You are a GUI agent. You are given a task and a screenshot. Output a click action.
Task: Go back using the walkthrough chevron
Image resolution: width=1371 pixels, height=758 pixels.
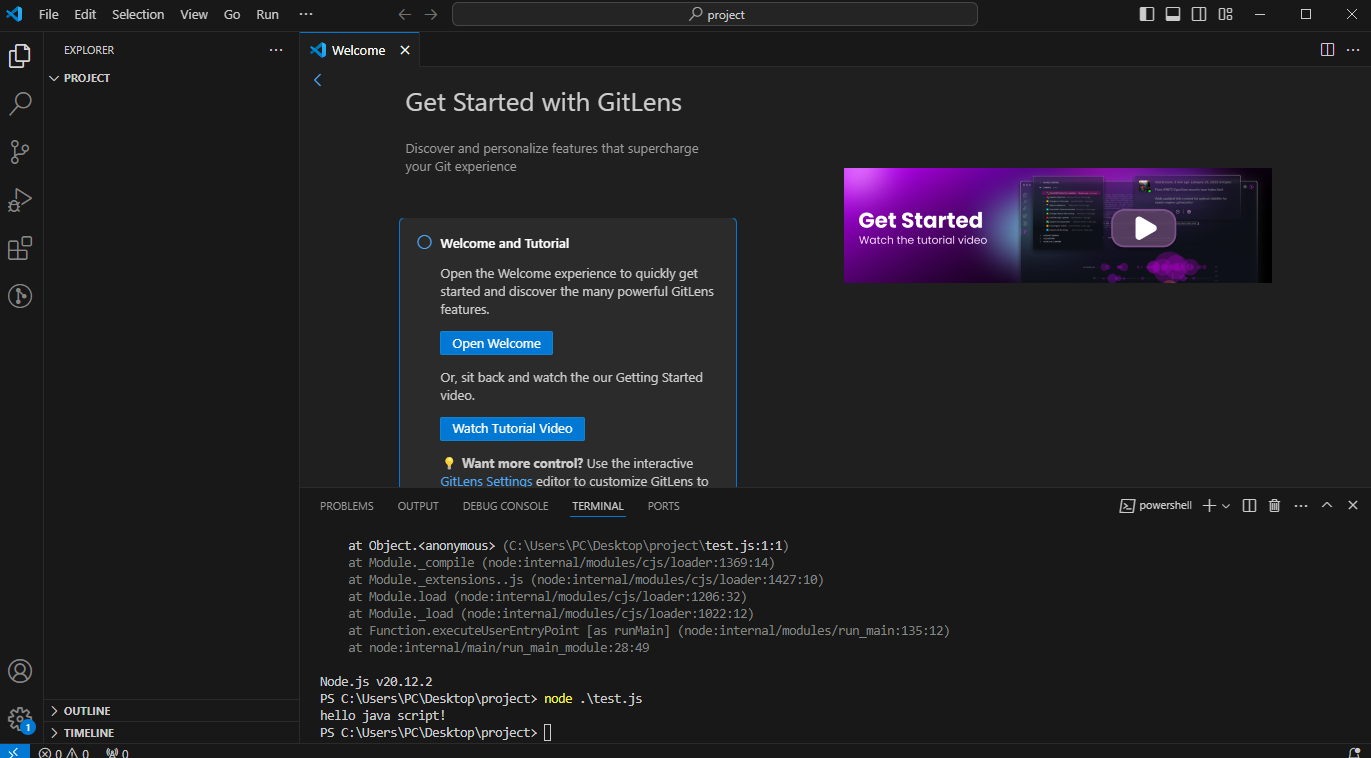318,80
